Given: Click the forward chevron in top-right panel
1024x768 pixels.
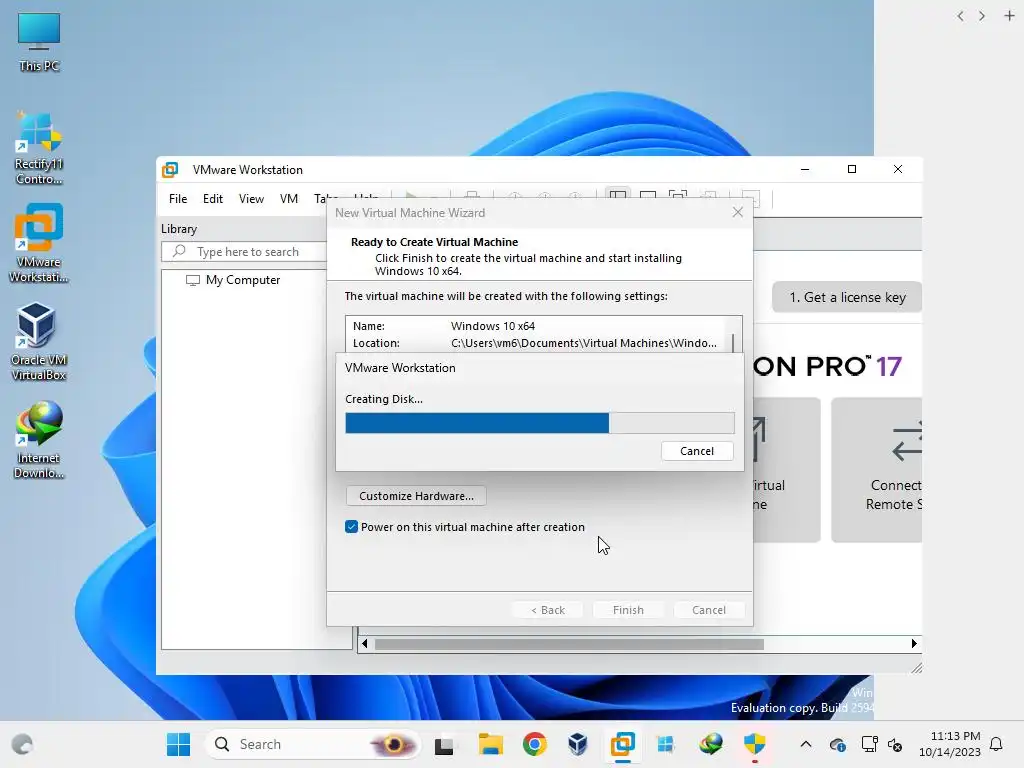Looking at the screenshot, I should coord(982,16).
